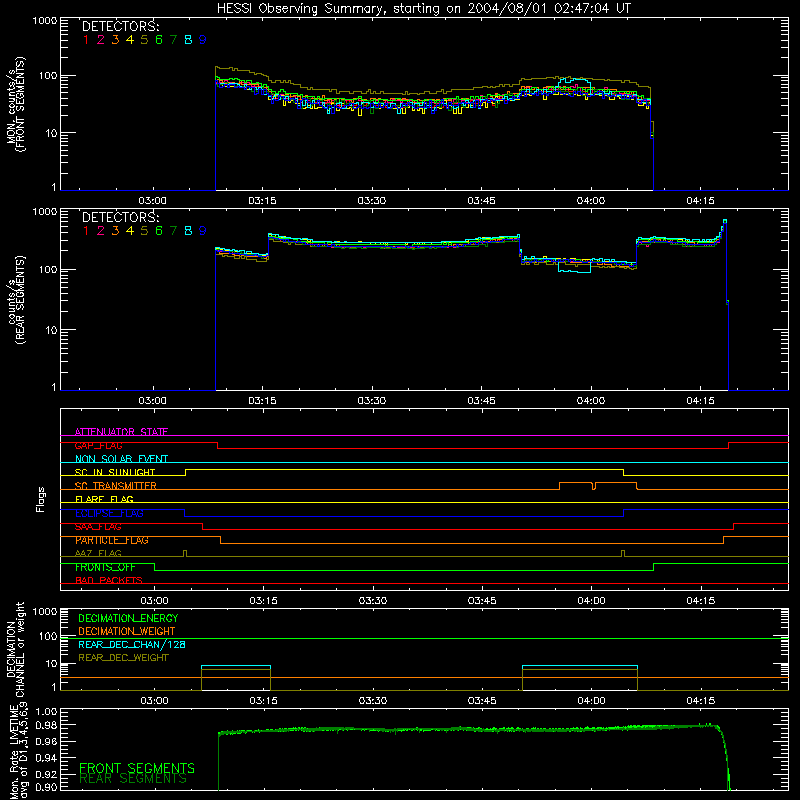This screenshot has height=800, width=800.
Task: Click the HESSI Observing Summary title text
Action: (x=424, y=9)
